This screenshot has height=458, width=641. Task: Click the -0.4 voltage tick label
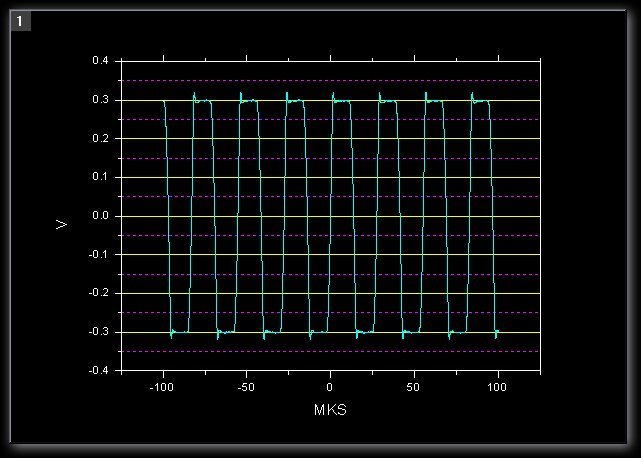98,371
